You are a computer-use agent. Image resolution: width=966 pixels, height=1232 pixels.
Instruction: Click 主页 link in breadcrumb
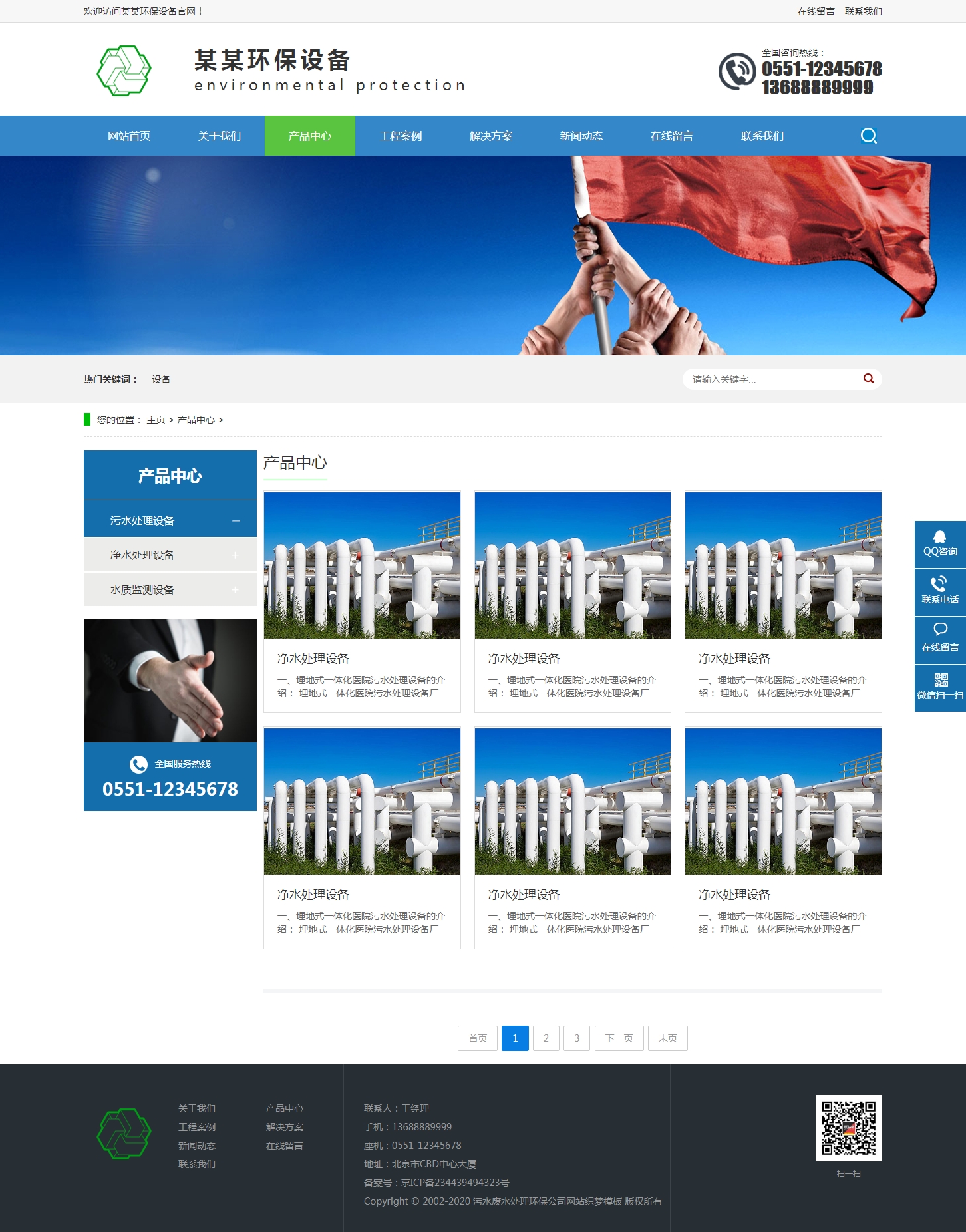tap(156, 420)
